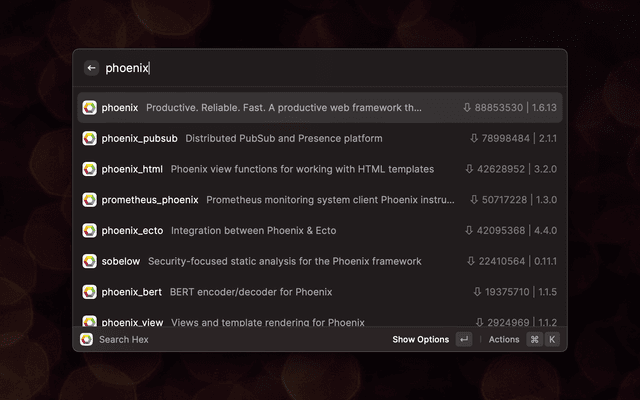The width and height of the screenshot is (640, 400).
Task: Click the phoenix_pubsub package icon
Action: [89, 138]
